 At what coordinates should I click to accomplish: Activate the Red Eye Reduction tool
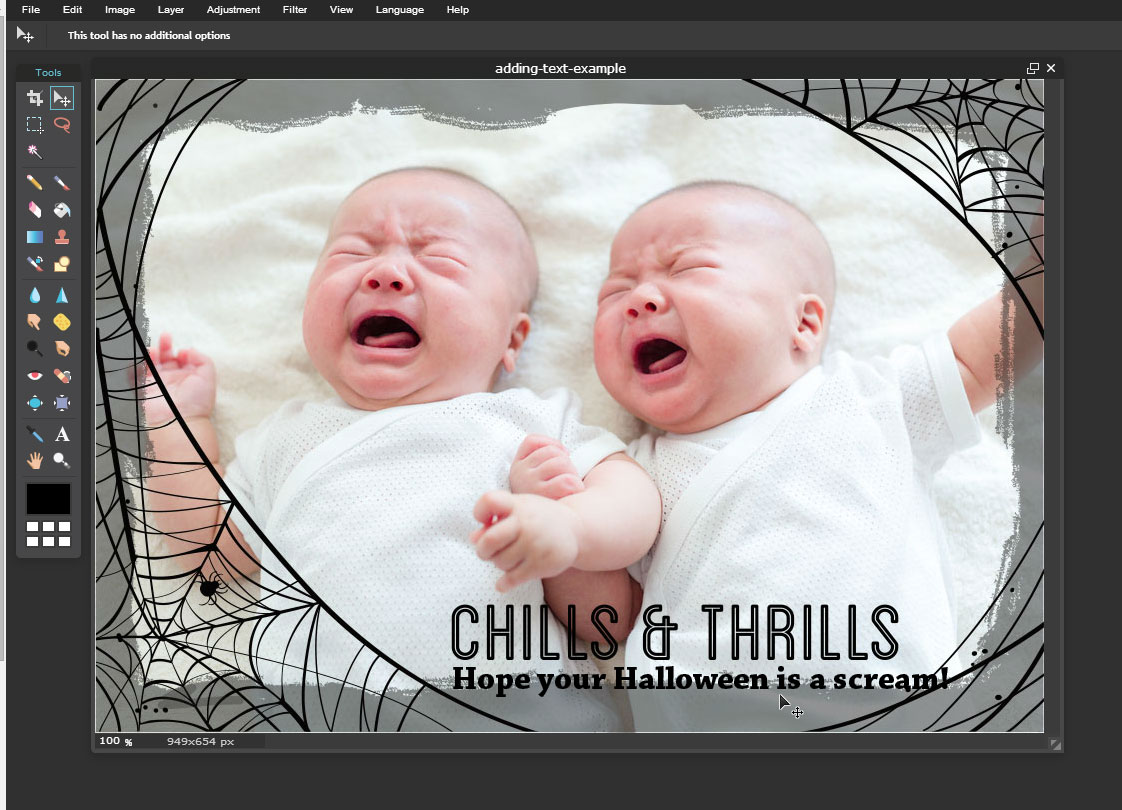(x=35, y=376)
